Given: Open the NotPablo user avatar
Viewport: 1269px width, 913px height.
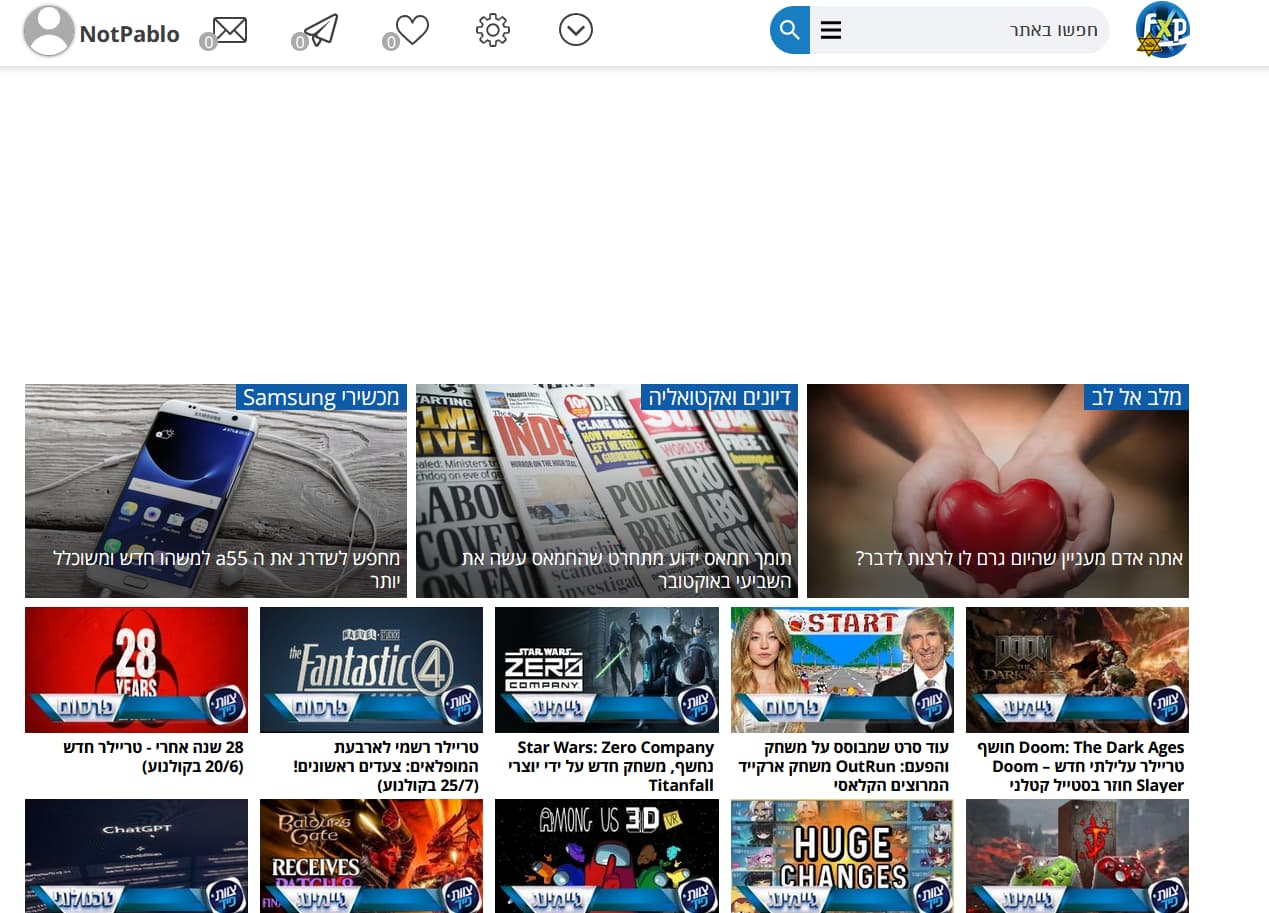Looking at the screenshot, I should point(48,31).
